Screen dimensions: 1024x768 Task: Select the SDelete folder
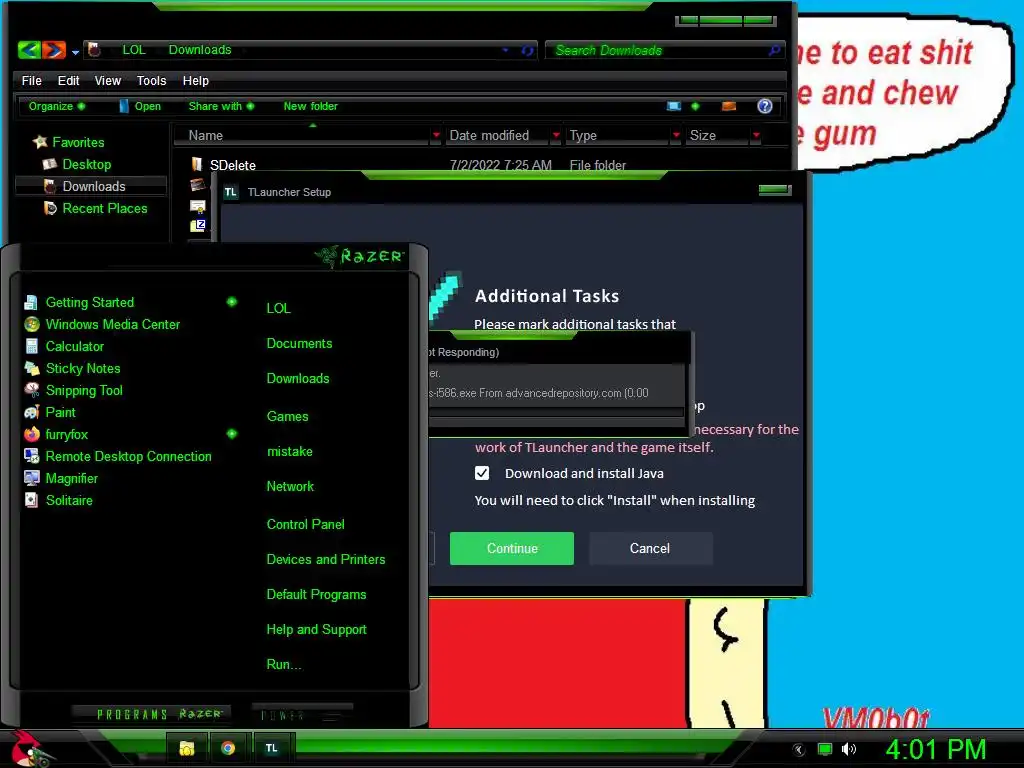232,165
